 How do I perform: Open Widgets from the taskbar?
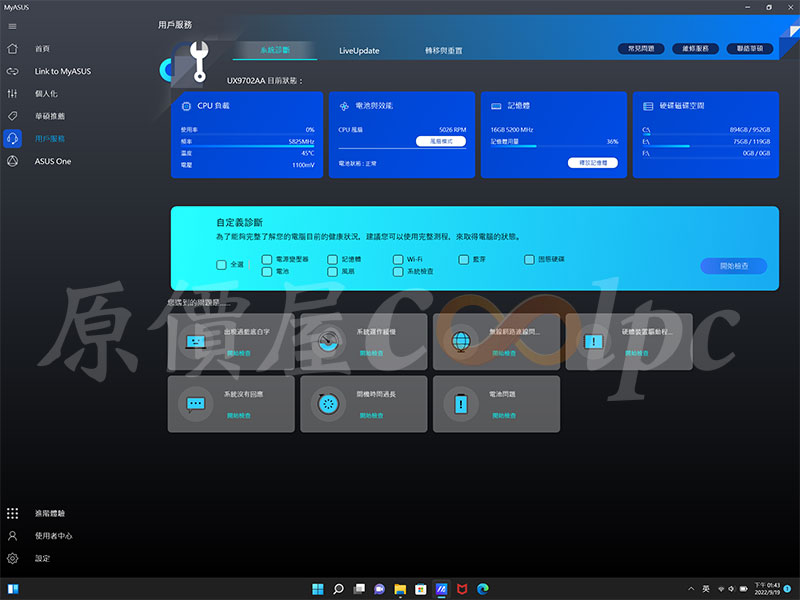point(13,589)
